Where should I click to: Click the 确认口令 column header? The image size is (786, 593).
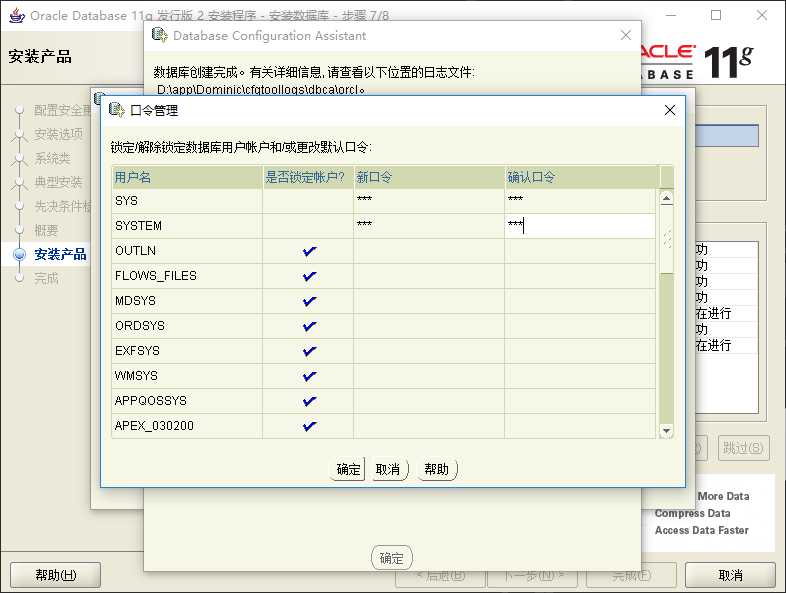point(582,177)
